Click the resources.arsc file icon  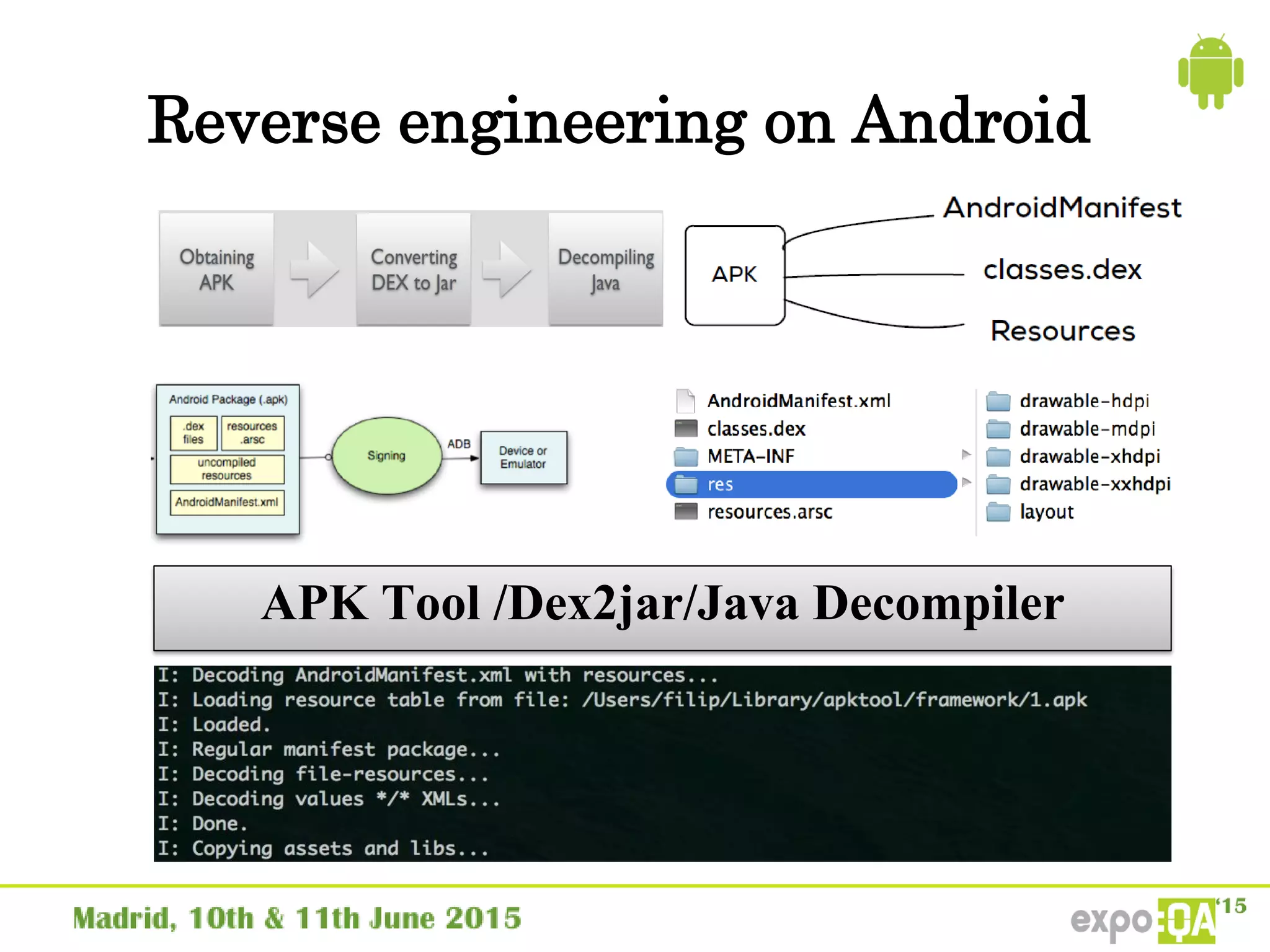coord(686,511)
